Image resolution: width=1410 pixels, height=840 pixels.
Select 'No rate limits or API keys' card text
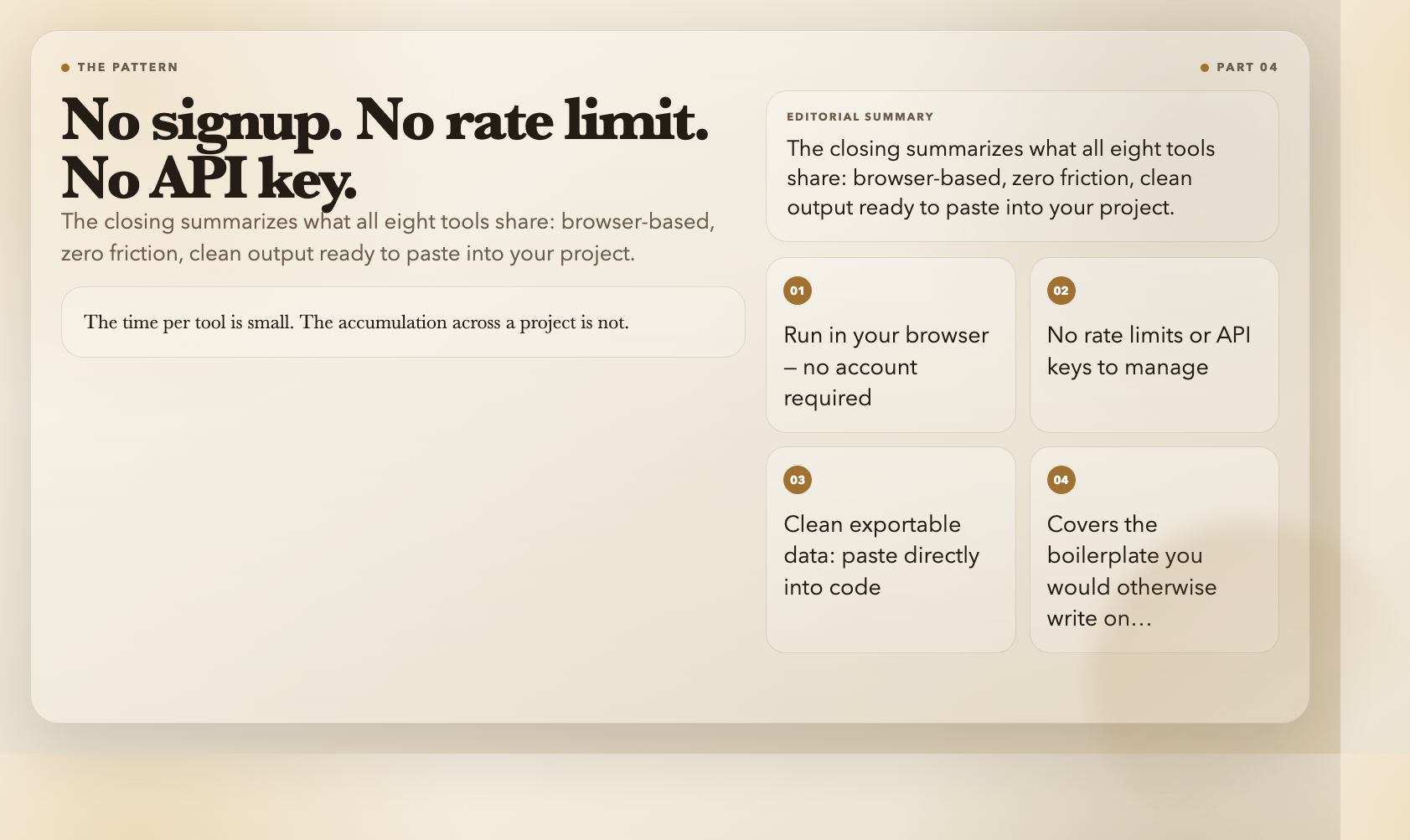(x=1149, y=351)
